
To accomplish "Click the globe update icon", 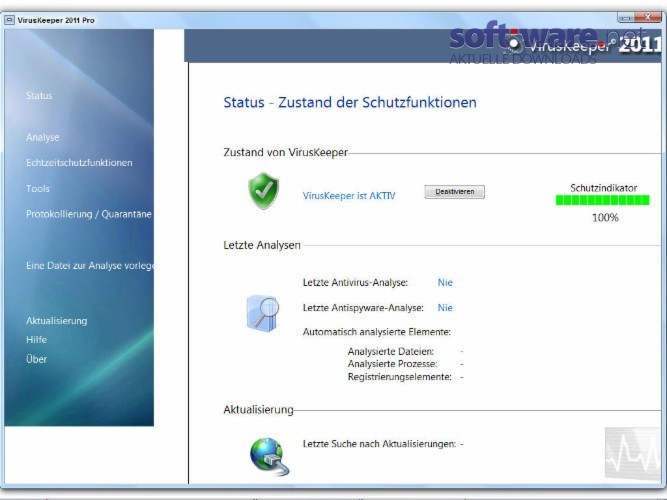I will click(269, 457).
